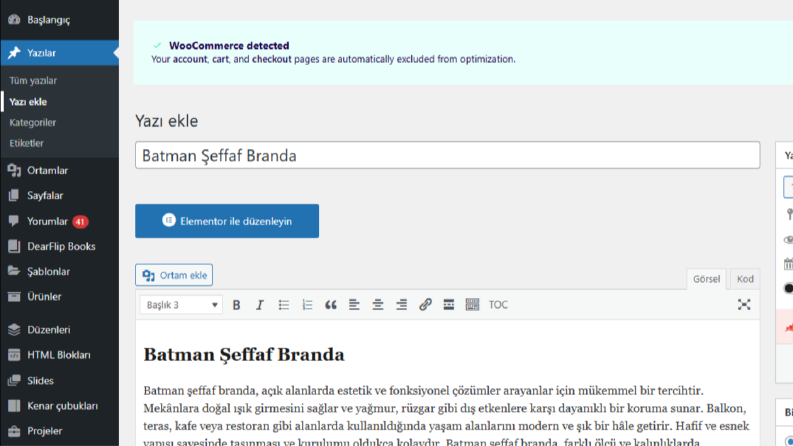793x446 pixels.
Task: Click the Düzenleri layers icon
Action: [x=14, y=330]
